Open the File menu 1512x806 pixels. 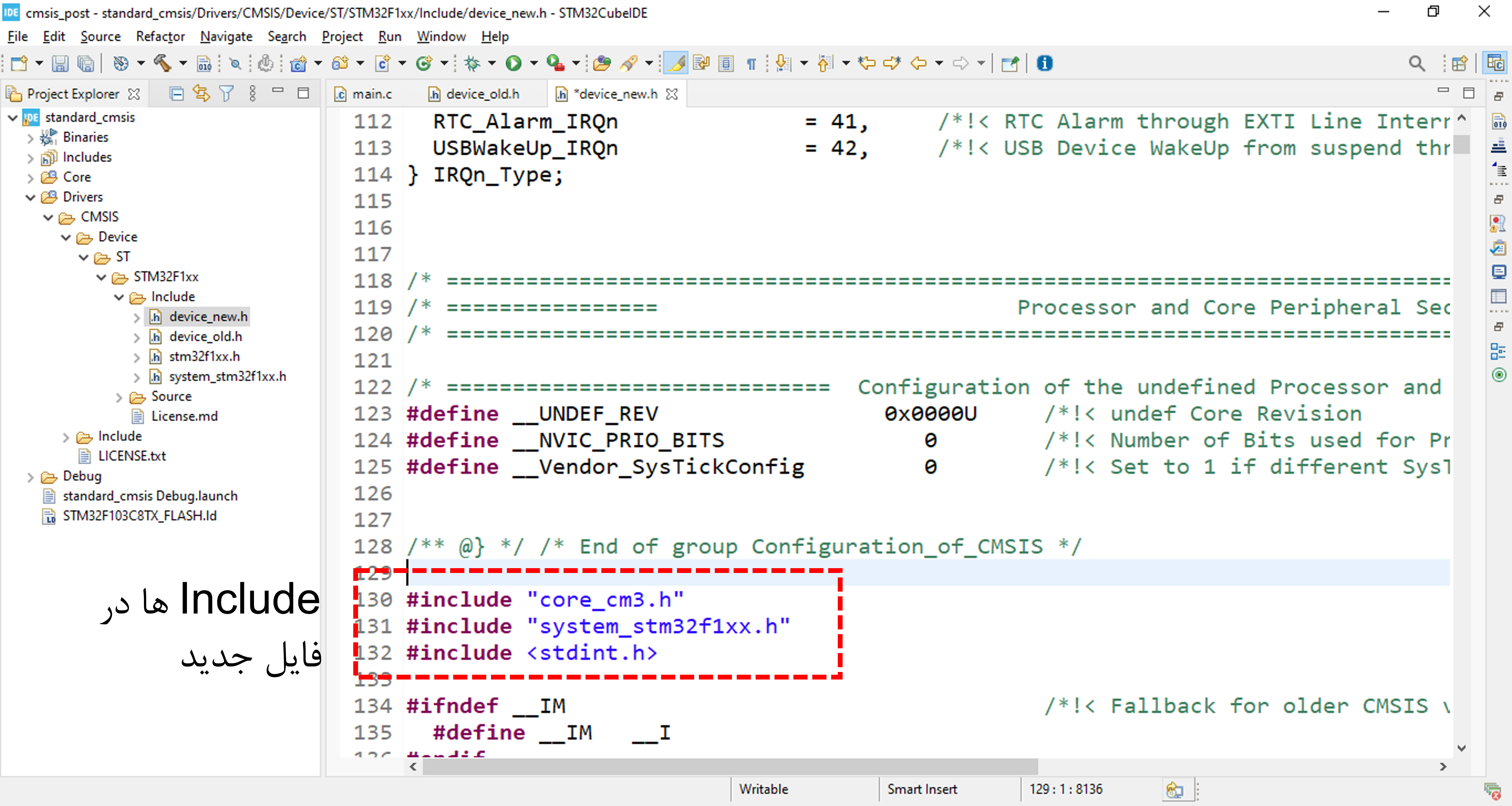(x=17, y=36)
